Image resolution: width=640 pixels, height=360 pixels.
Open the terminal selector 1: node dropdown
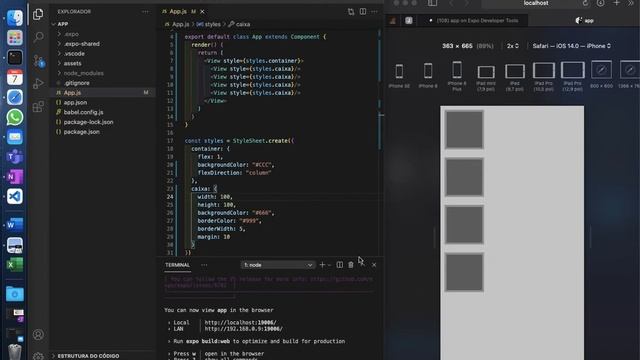(278, 265)
